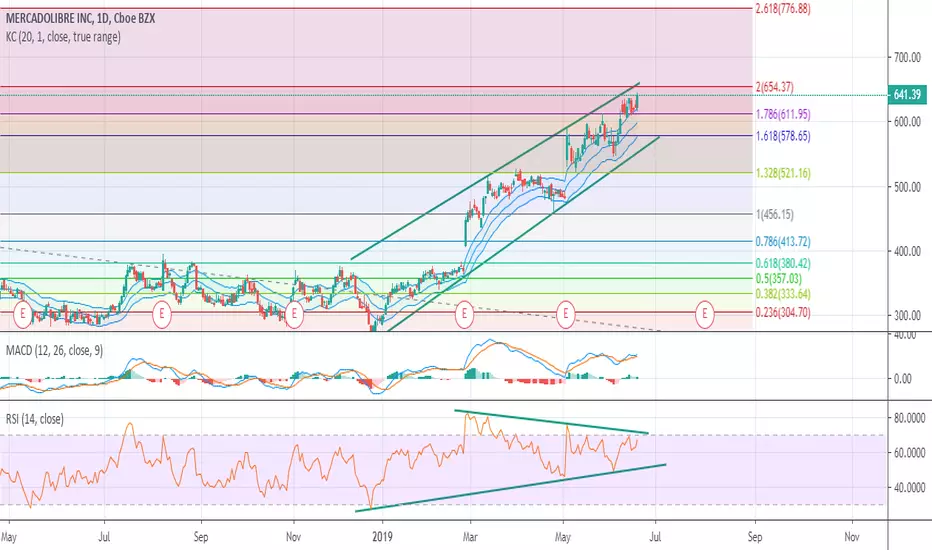Screen dimensions: 932x550
Task: Click the 0.618(380.42) Fibonacci level label
Action: pyautogui.click(x=783, y=263)
